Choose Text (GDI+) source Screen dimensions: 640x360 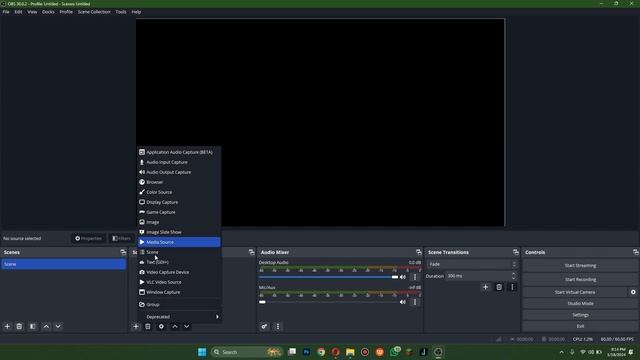pos(180,262)
